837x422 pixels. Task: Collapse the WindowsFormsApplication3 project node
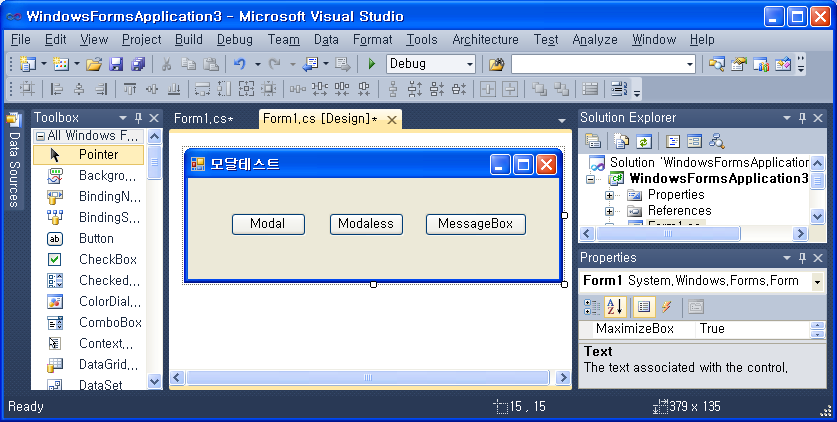pos(590,179)
